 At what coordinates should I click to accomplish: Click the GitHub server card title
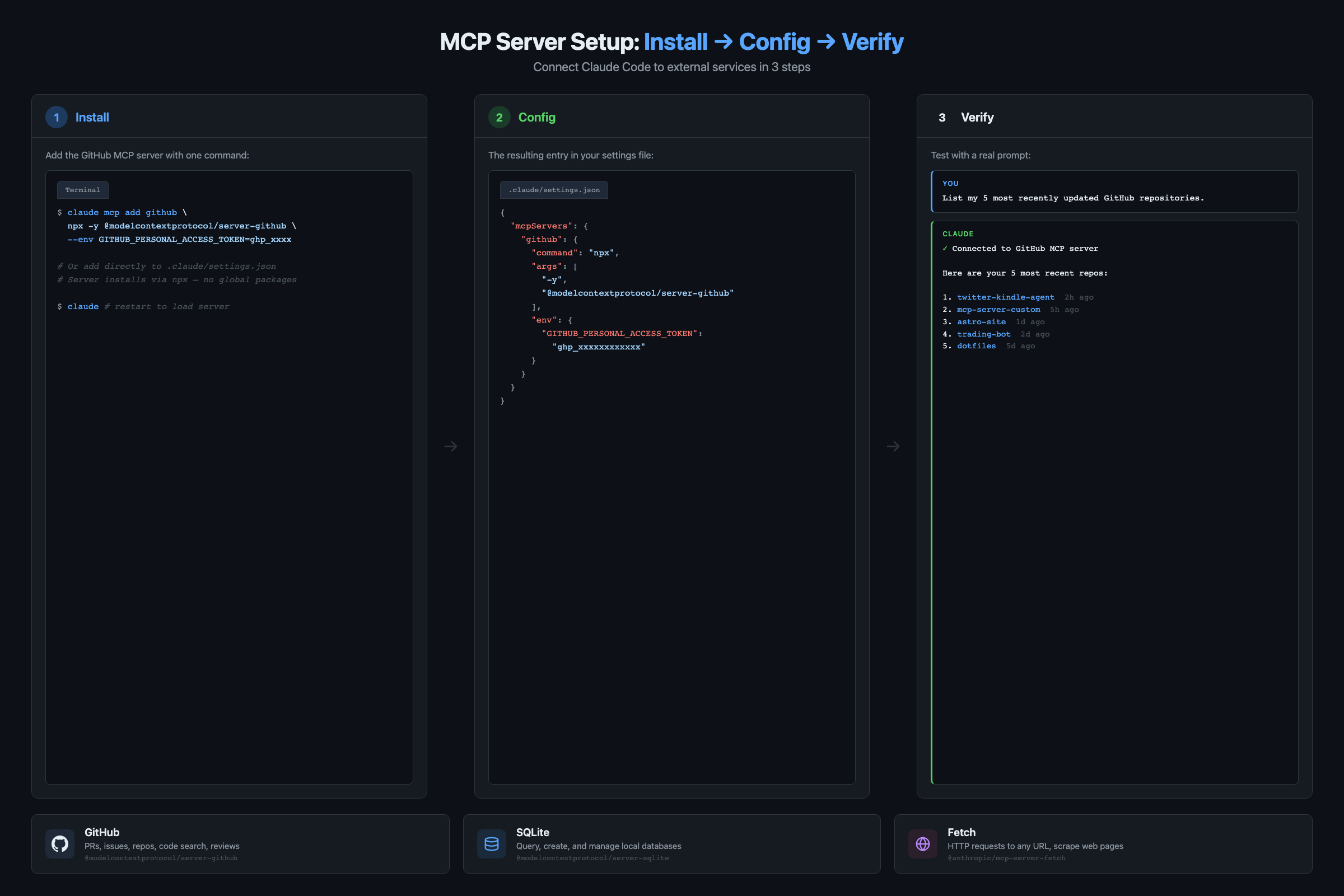click(102, 832)
